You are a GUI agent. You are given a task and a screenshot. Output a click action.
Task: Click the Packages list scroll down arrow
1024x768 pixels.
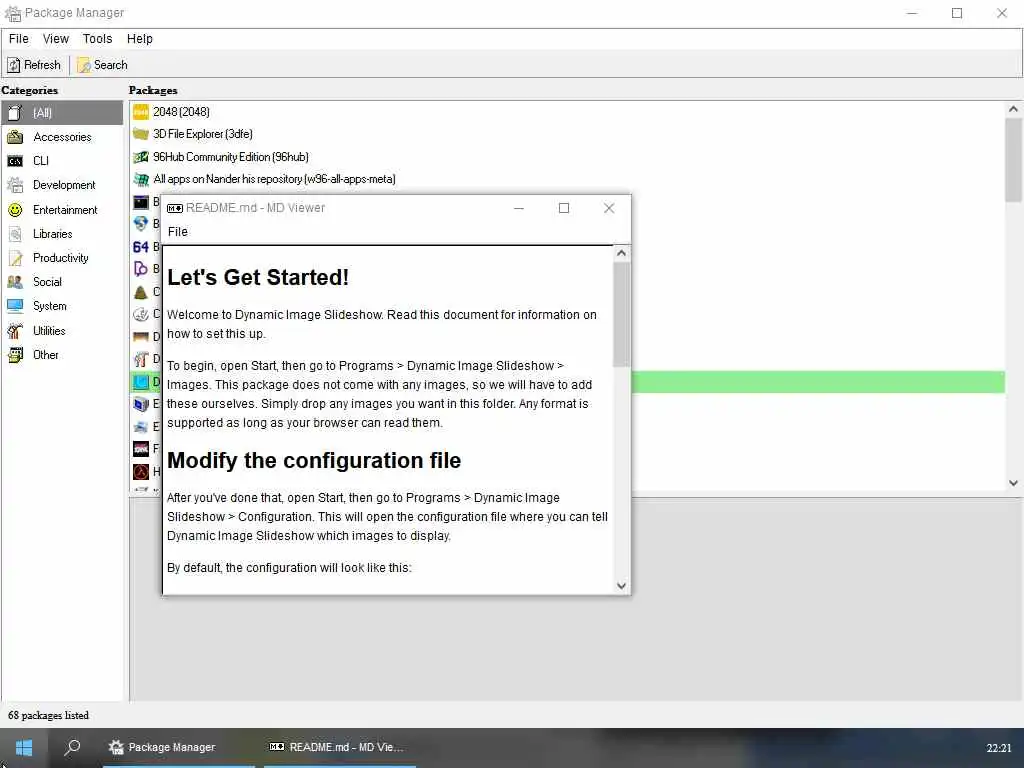1013,483
